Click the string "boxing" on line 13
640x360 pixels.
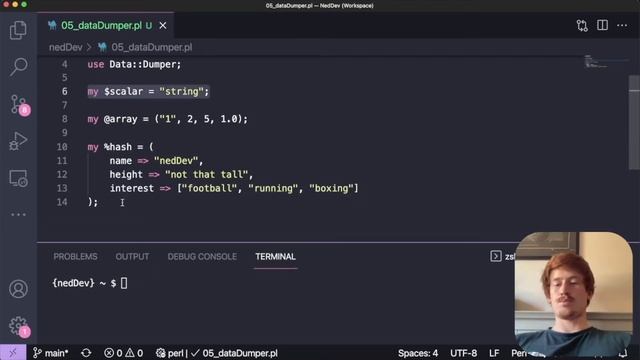coord(331,189)
